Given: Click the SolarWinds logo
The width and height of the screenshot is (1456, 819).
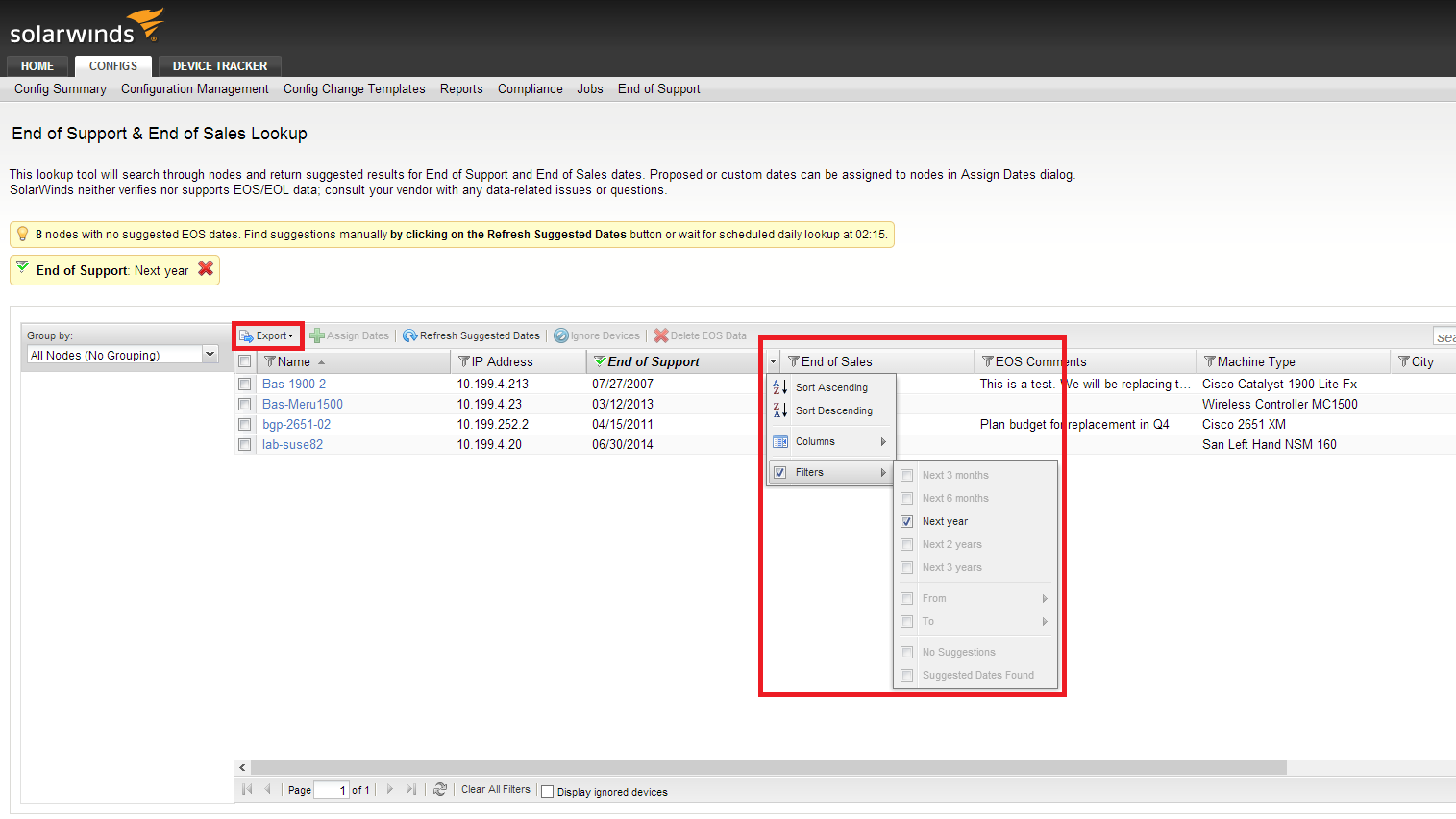Looking at the screenshot, I should coord(86,27).
